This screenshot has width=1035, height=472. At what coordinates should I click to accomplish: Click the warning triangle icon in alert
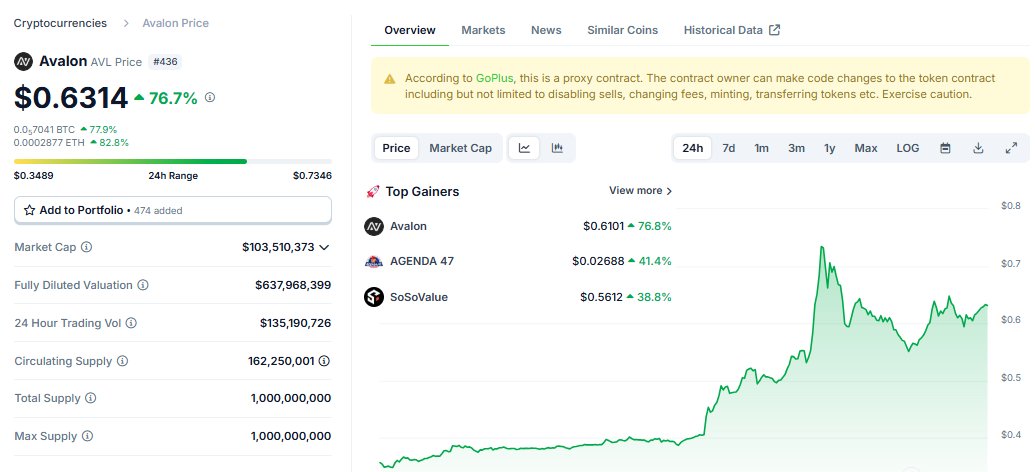tap(389, 79)
